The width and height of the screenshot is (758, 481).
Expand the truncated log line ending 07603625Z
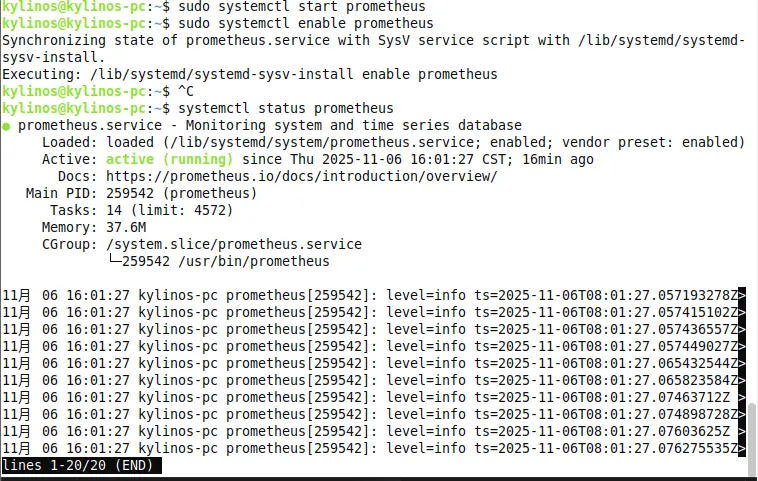pyautogui.click(x=742, y=432)
